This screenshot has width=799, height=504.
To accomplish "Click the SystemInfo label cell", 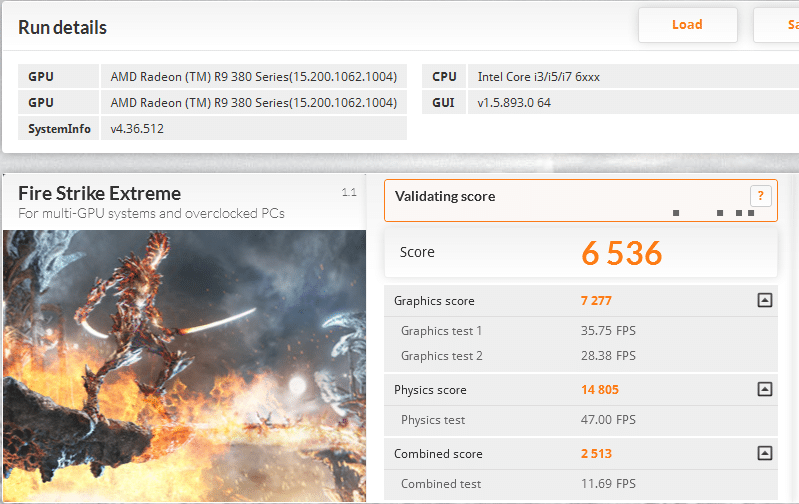I will coord(59,128).
